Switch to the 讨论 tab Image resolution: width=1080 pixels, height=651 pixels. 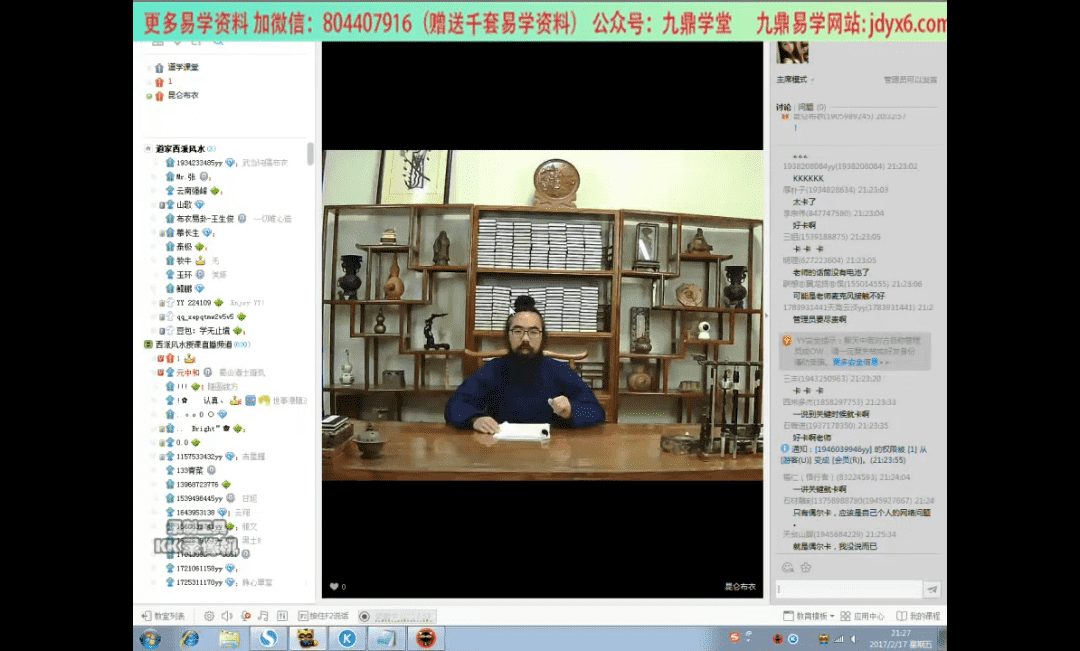(x=783, y=107)
